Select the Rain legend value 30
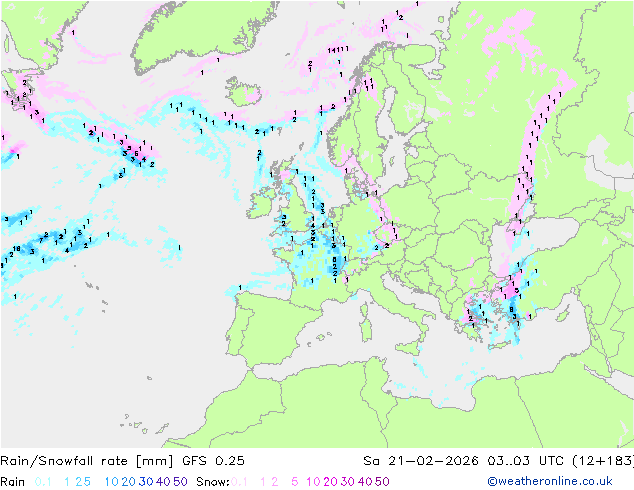634x490 pixels. coord(146,482)
